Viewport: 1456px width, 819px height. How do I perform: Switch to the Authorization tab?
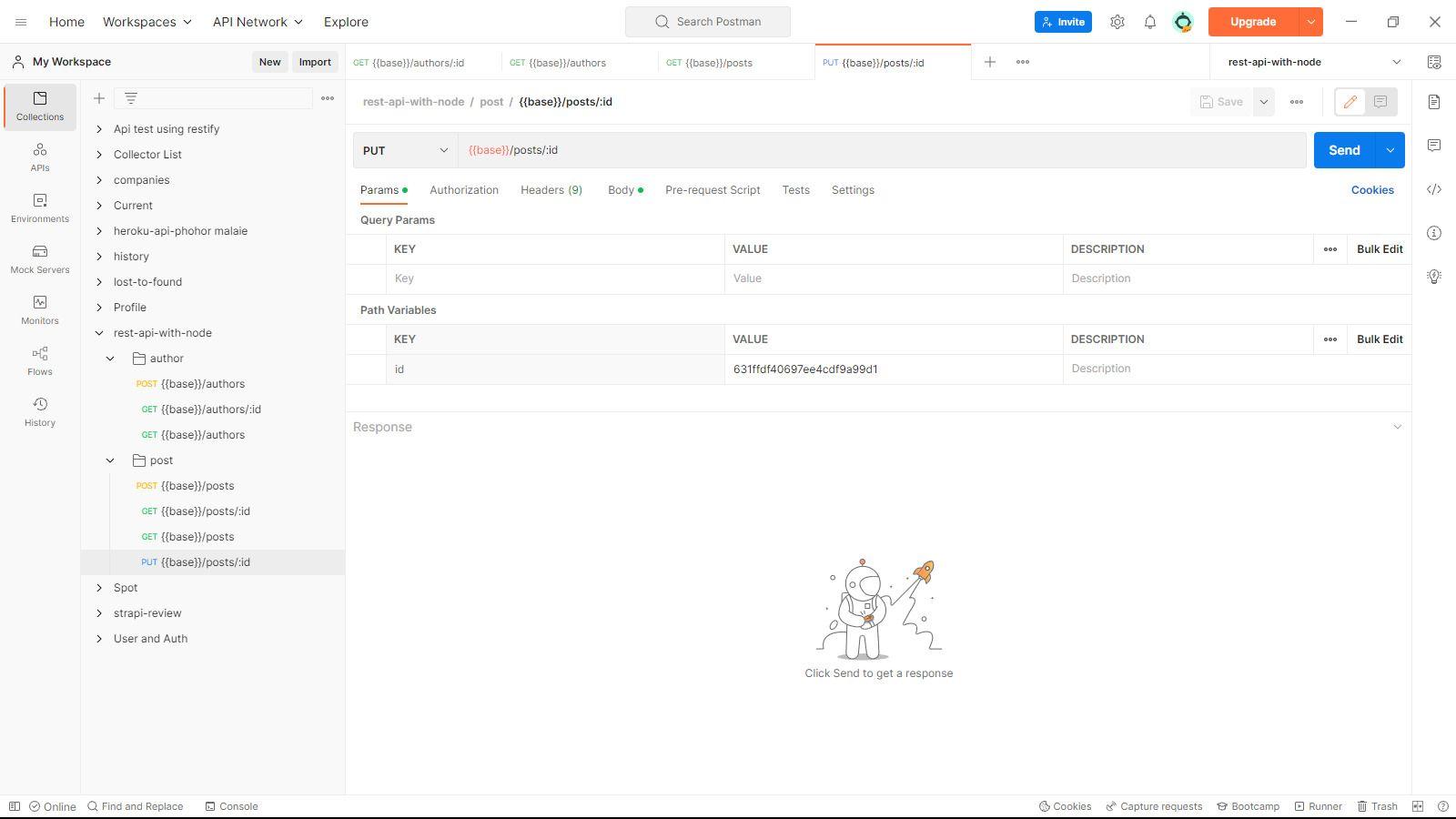pyautogui.click(x=464, y=190)
